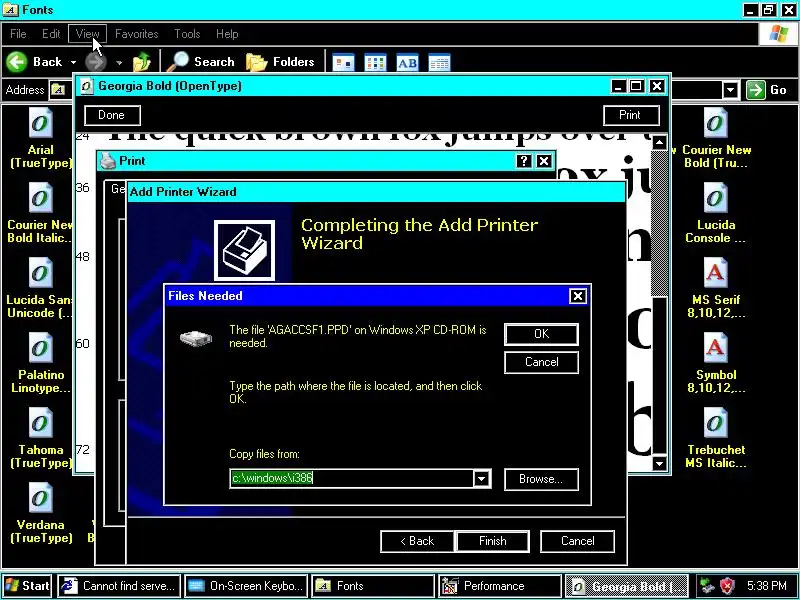The height and width of the screenshot is (600, 800).
Task: Click Done in Georgia Bold window
Action: (112, 115)
